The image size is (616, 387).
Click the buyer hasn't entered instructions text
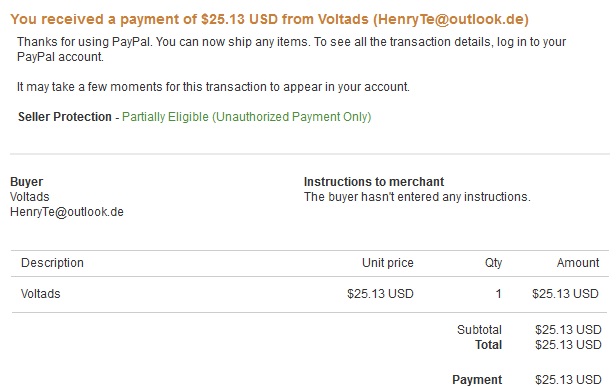tap(417, 196)
